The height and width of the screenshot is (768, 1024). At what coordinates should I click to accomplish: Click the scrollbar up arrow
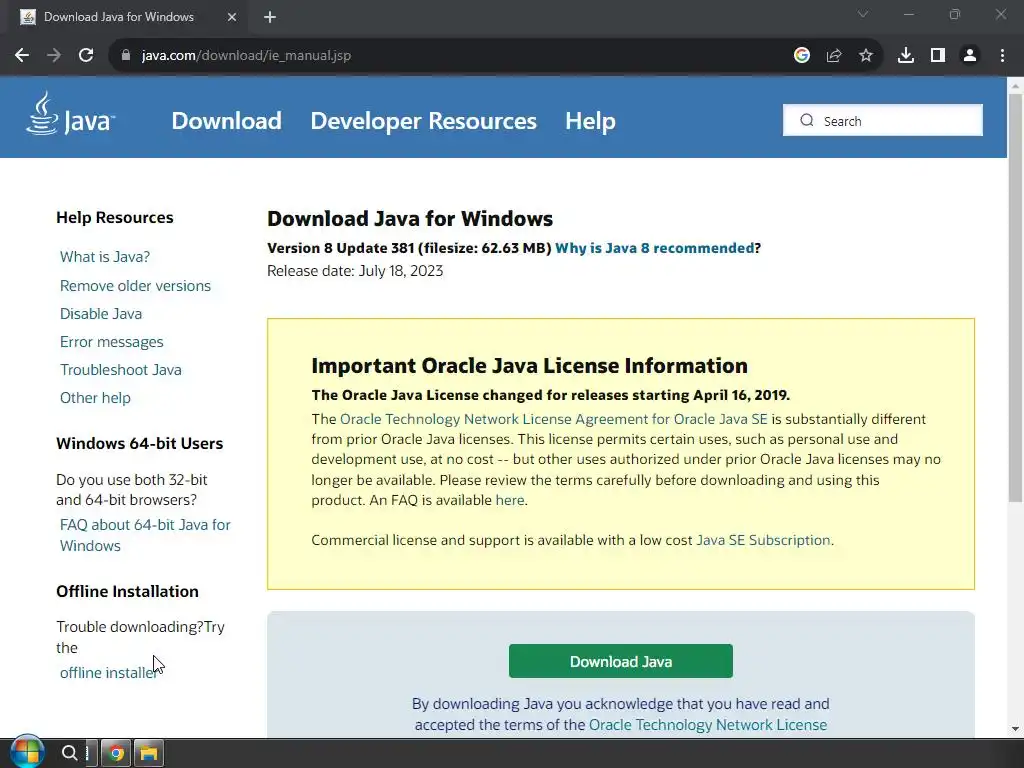coord(1015,85)
